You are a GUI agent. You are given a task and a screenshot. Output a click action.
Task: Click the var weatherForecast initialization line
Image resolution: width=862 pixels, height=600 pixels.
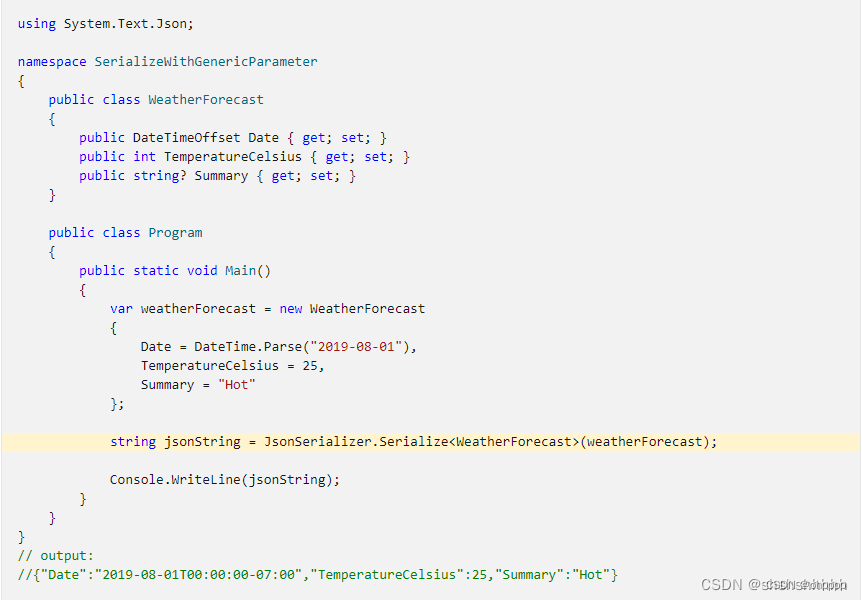268,309
